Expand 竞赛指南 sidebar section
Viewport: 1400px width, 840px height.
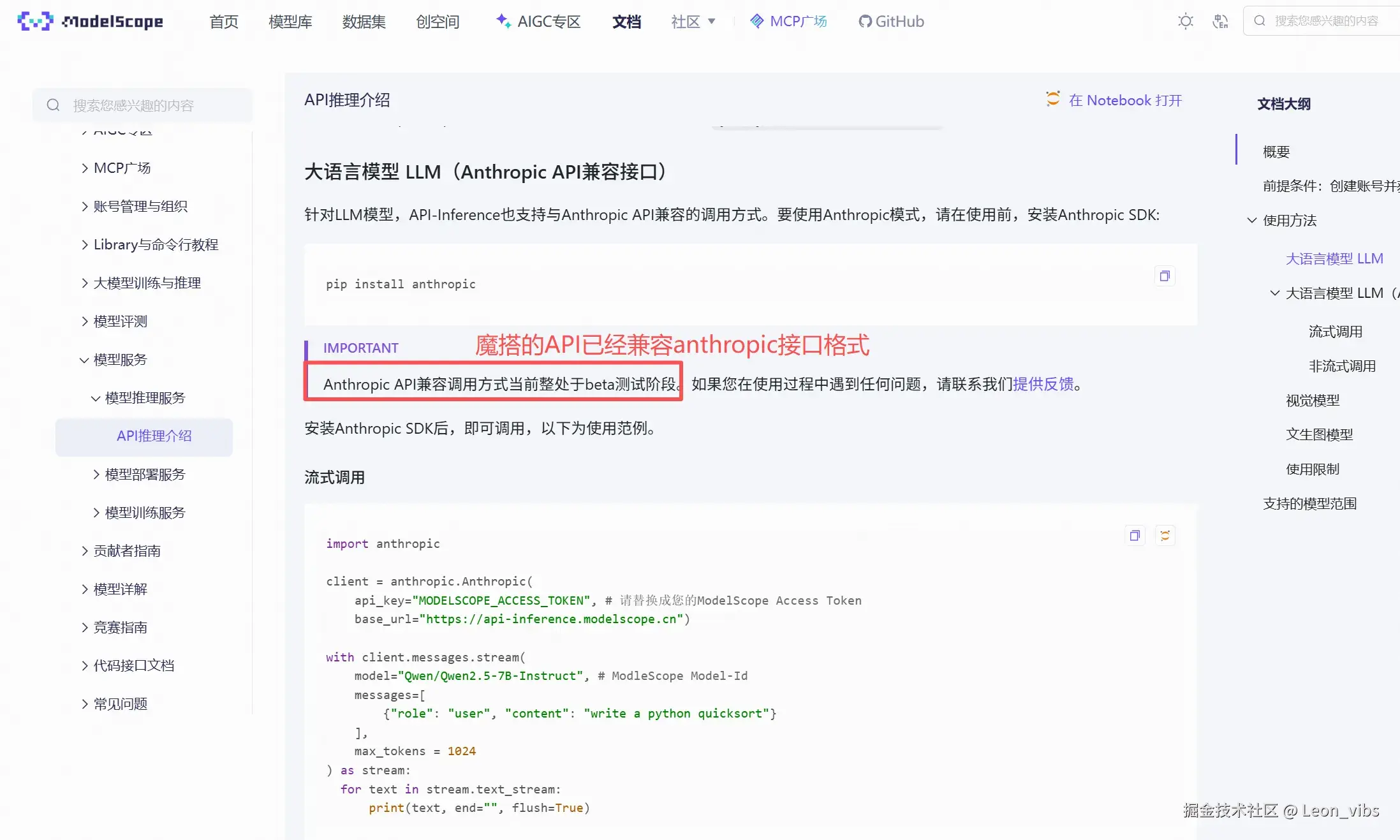pyautogui.click(x=114, y=627)
